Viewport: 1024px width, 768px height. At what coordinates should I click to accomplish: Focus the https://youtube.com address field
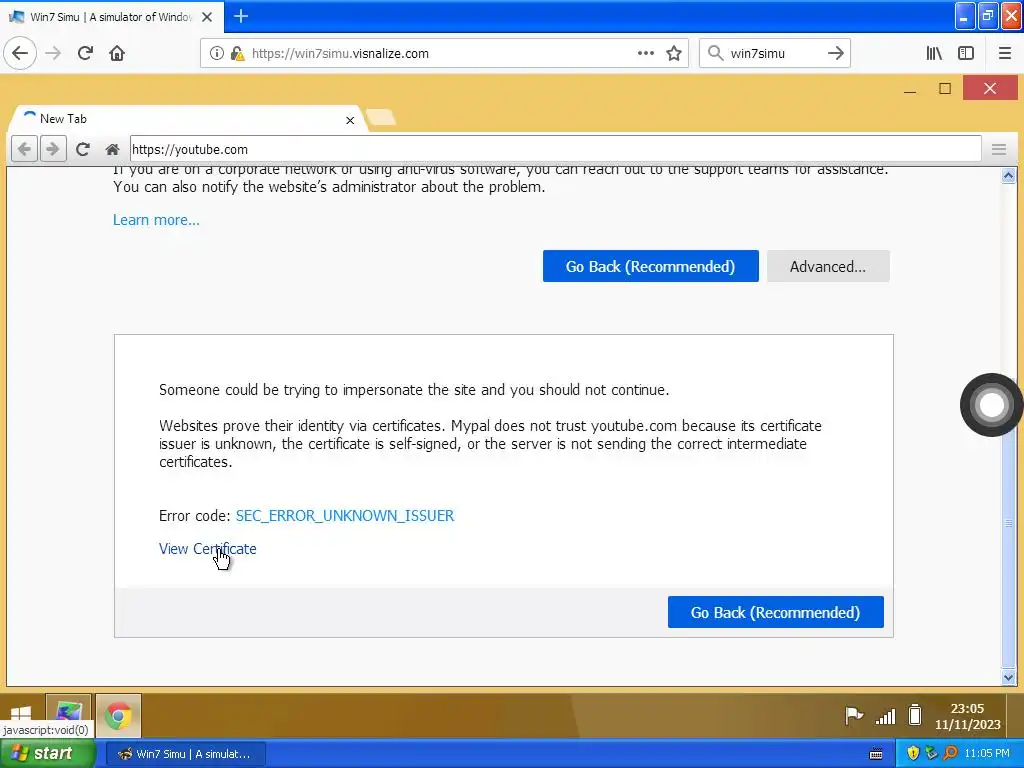(555, 150)
